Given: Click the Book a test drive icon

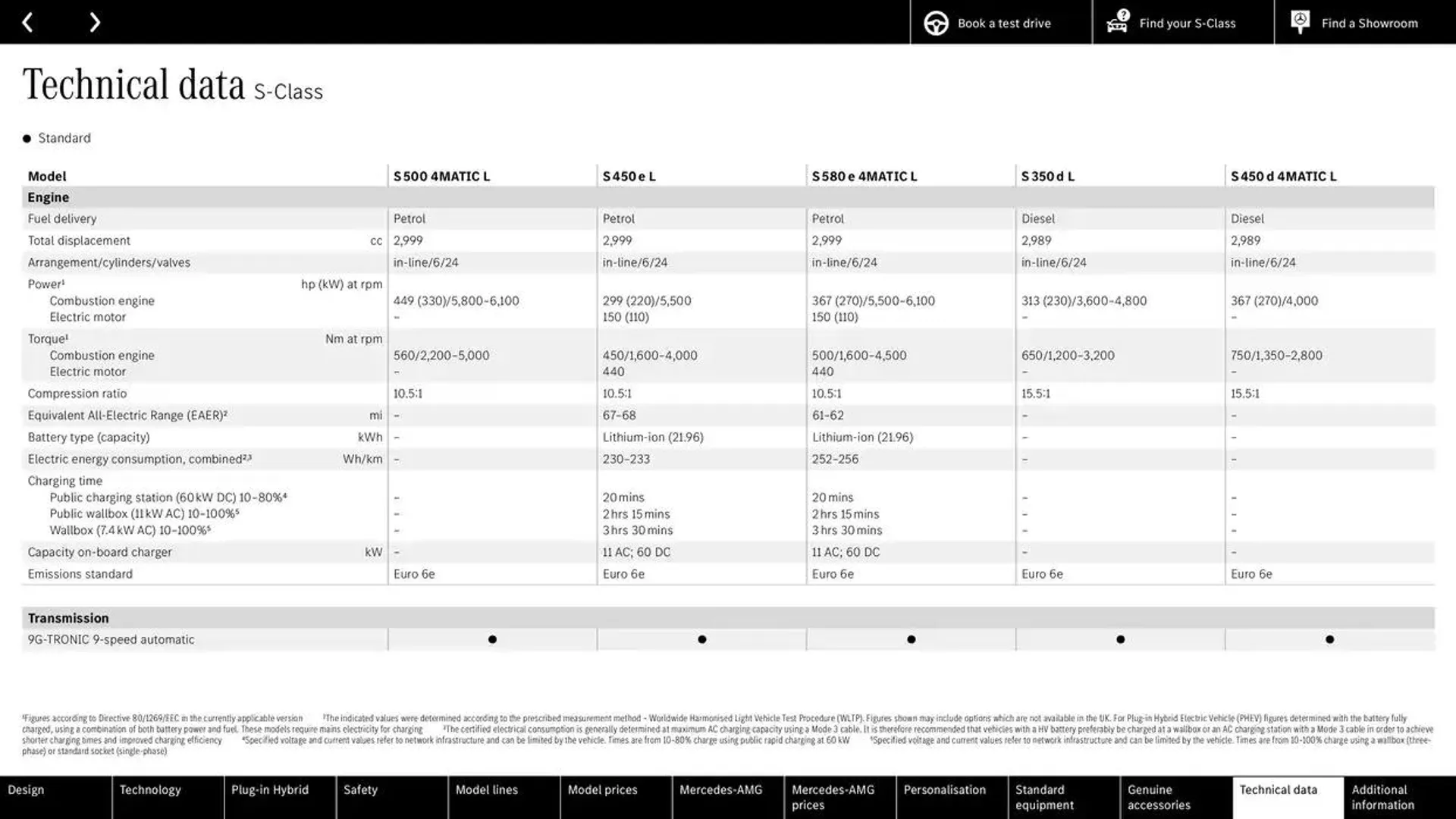Looking at the screenshot, I should (x=934, y=22).
